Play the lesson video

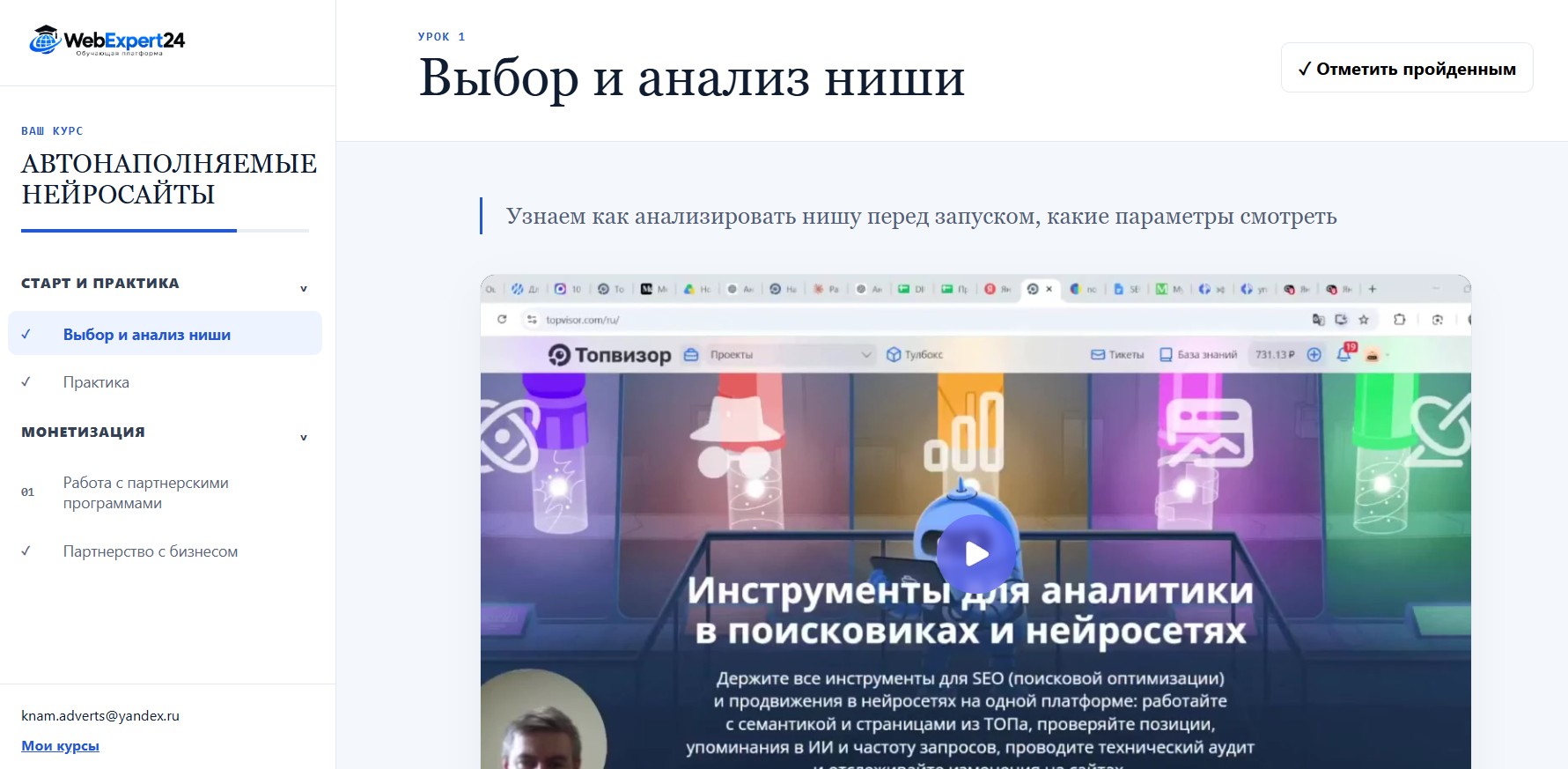pos(975,553)
